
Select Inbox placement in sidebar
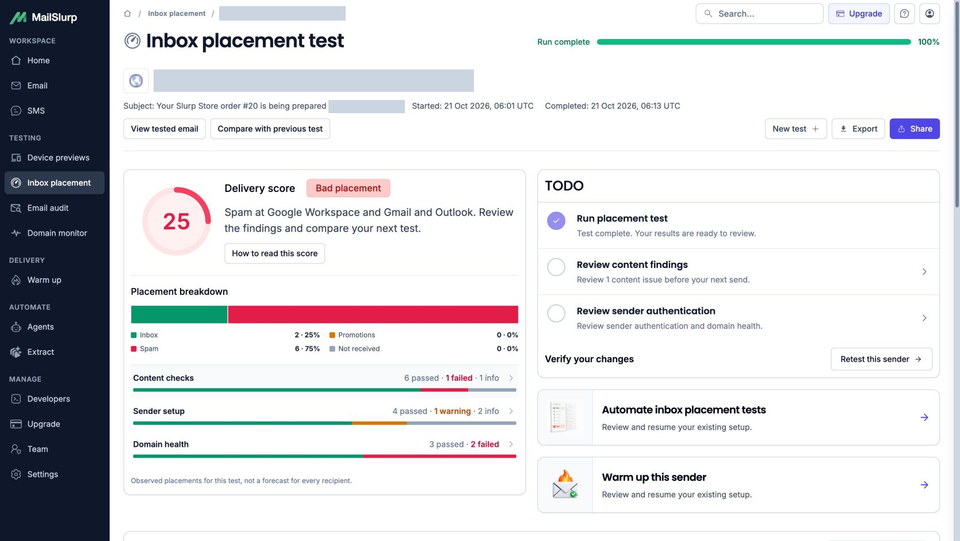tap(54, 183)
